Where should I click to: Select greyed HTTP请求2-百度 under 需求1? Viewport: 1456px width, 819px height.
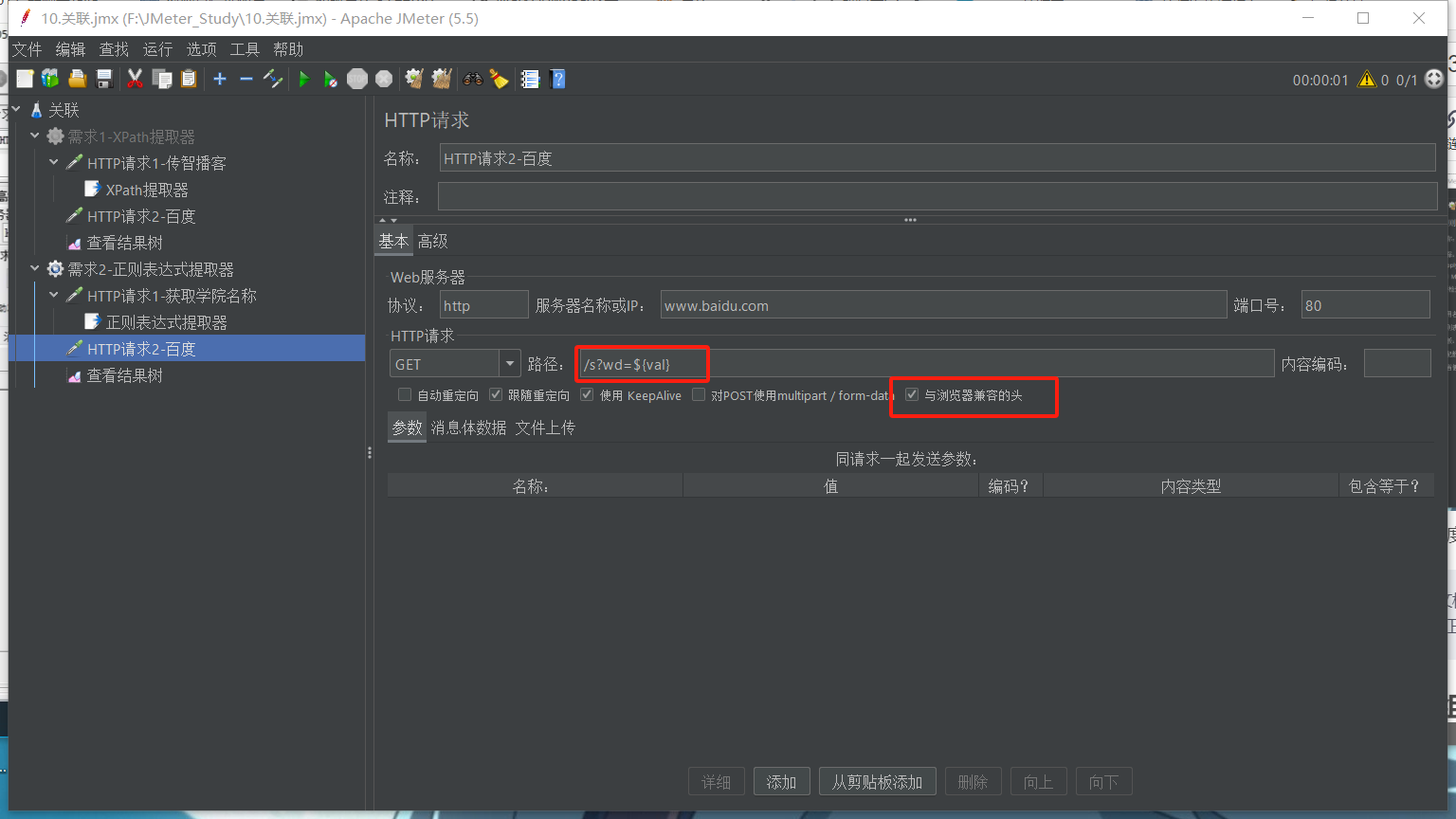141,216
